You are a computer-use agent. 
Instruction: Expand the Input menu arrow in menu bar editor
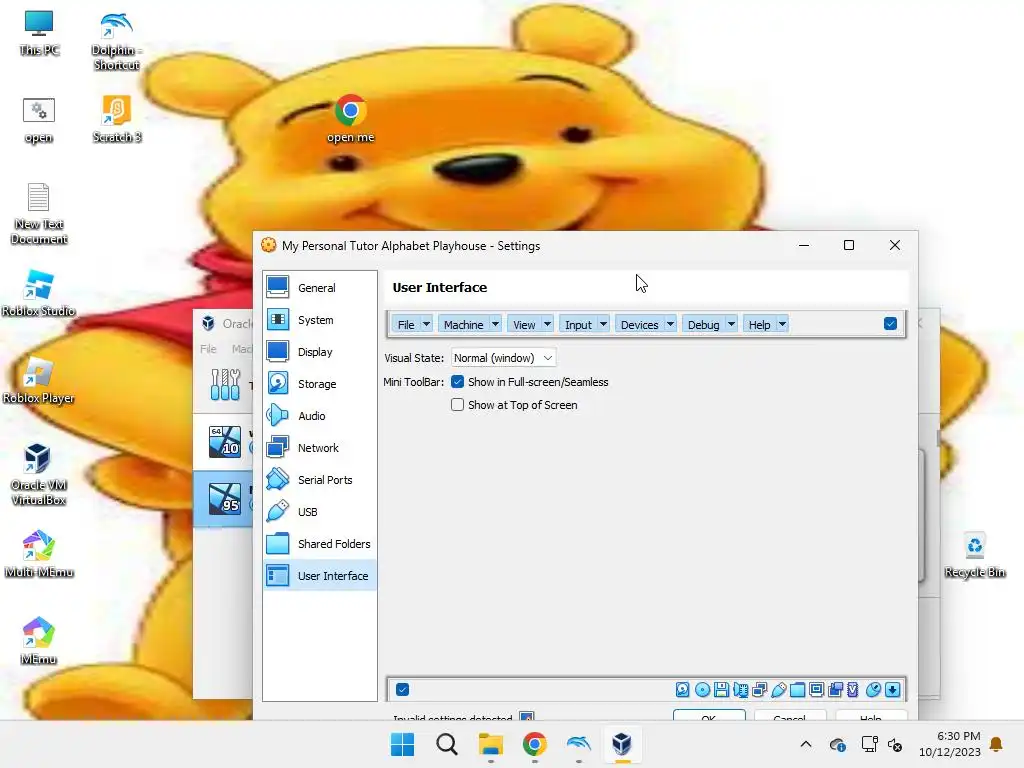(603, 324)
